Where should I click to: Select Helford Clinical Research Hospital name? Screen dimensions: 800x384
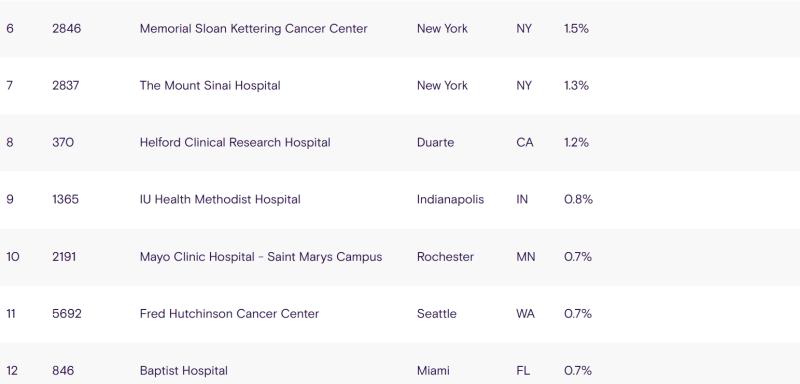(235, 143)
